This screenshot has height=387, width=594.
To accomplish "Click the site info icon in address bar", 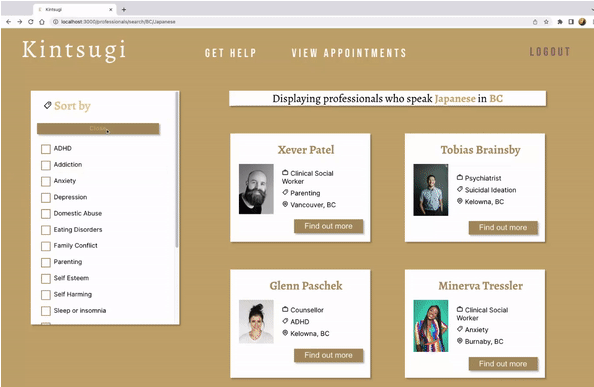I will coord(55,22).
